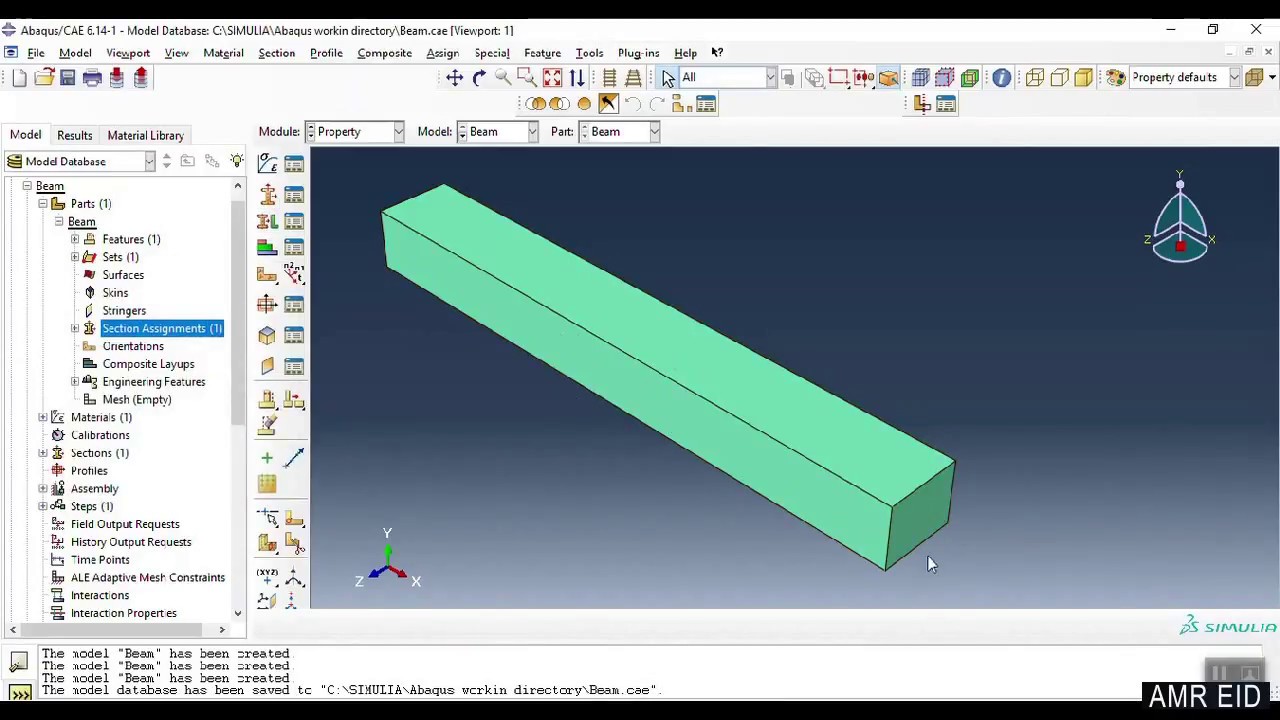Click the Create Material icon

point(267,164)
